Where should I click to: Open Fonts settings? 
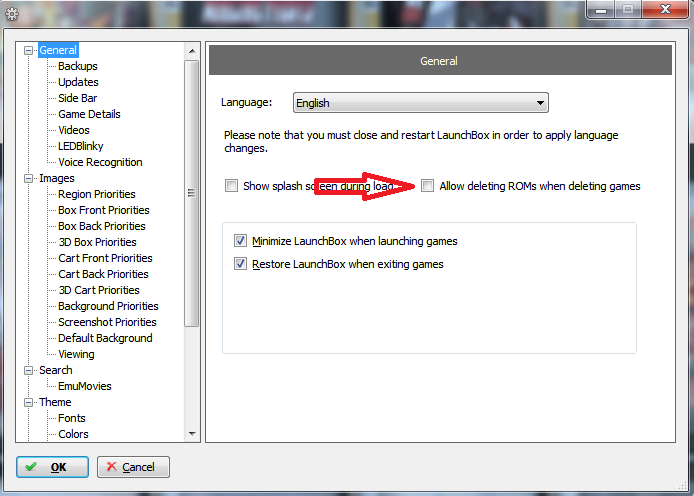pos(72,418)
